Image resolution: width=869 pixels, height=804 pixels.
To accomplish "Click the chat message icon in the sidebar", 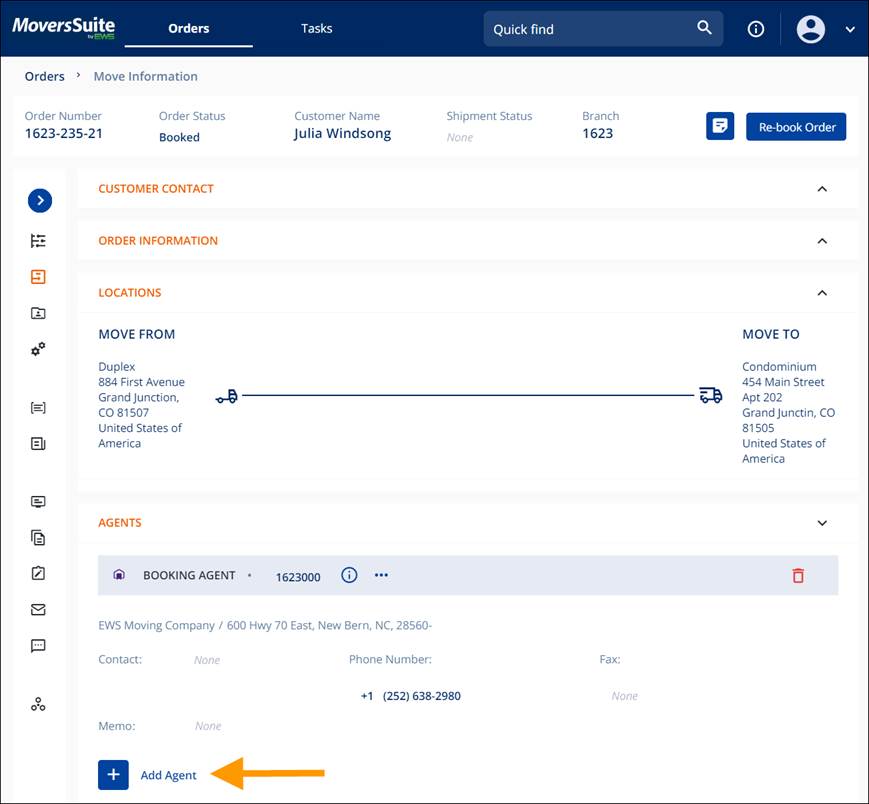I will tap(38, 645).
